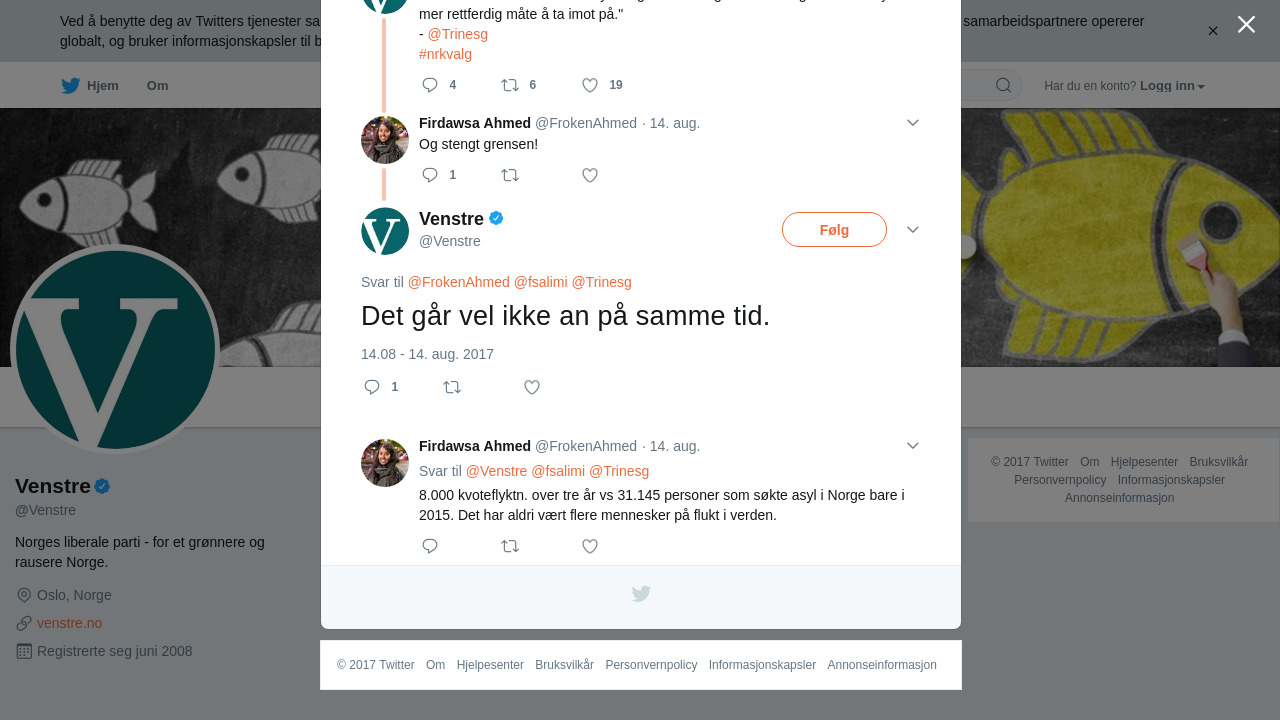Image resolution: width=1280 pixels, height=720 pixels.
Task: Open the venstre.no website link
Action: tap(69, 623)
